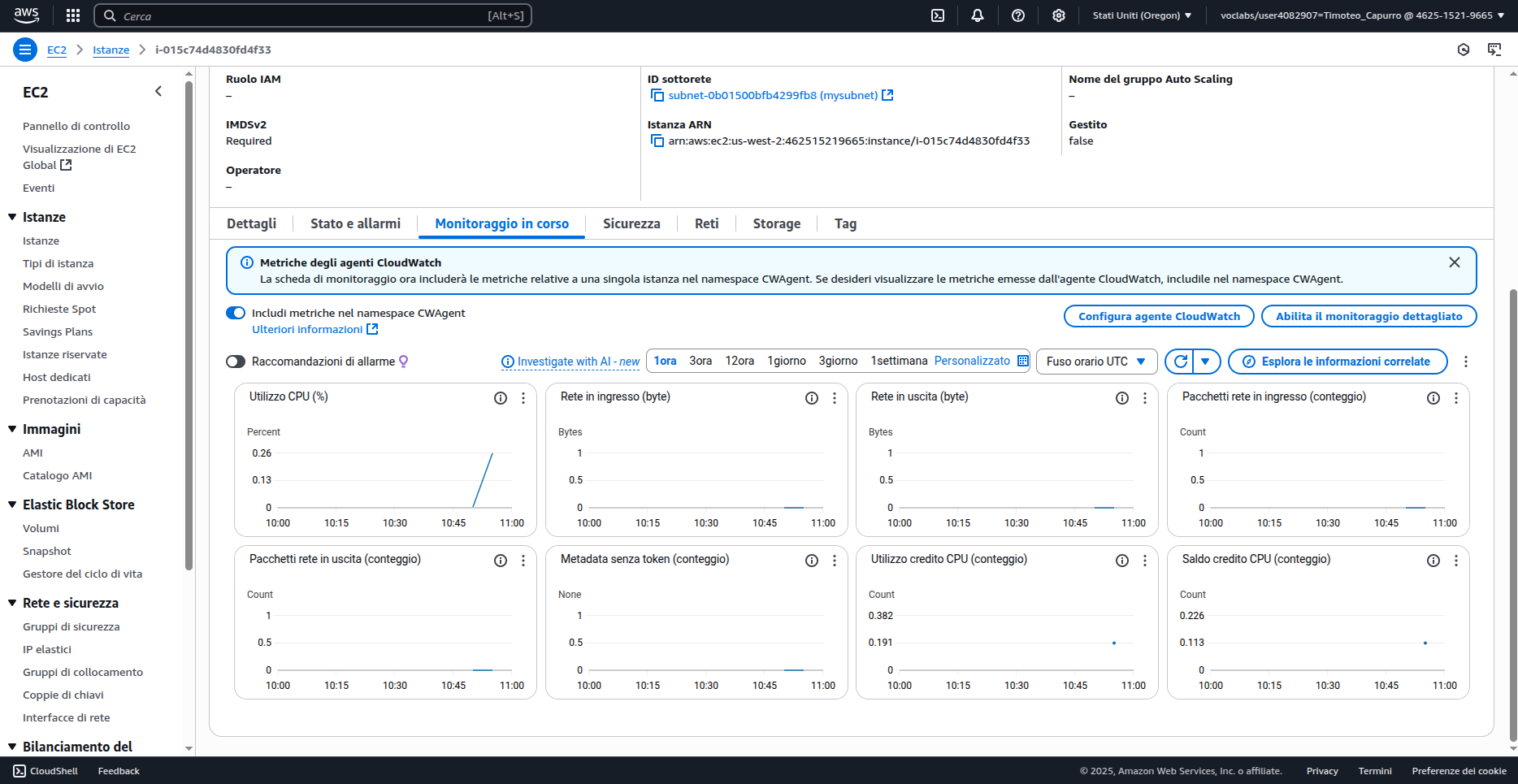Switch to the Storage tab

pyautogui.click(x=776, y=223)
